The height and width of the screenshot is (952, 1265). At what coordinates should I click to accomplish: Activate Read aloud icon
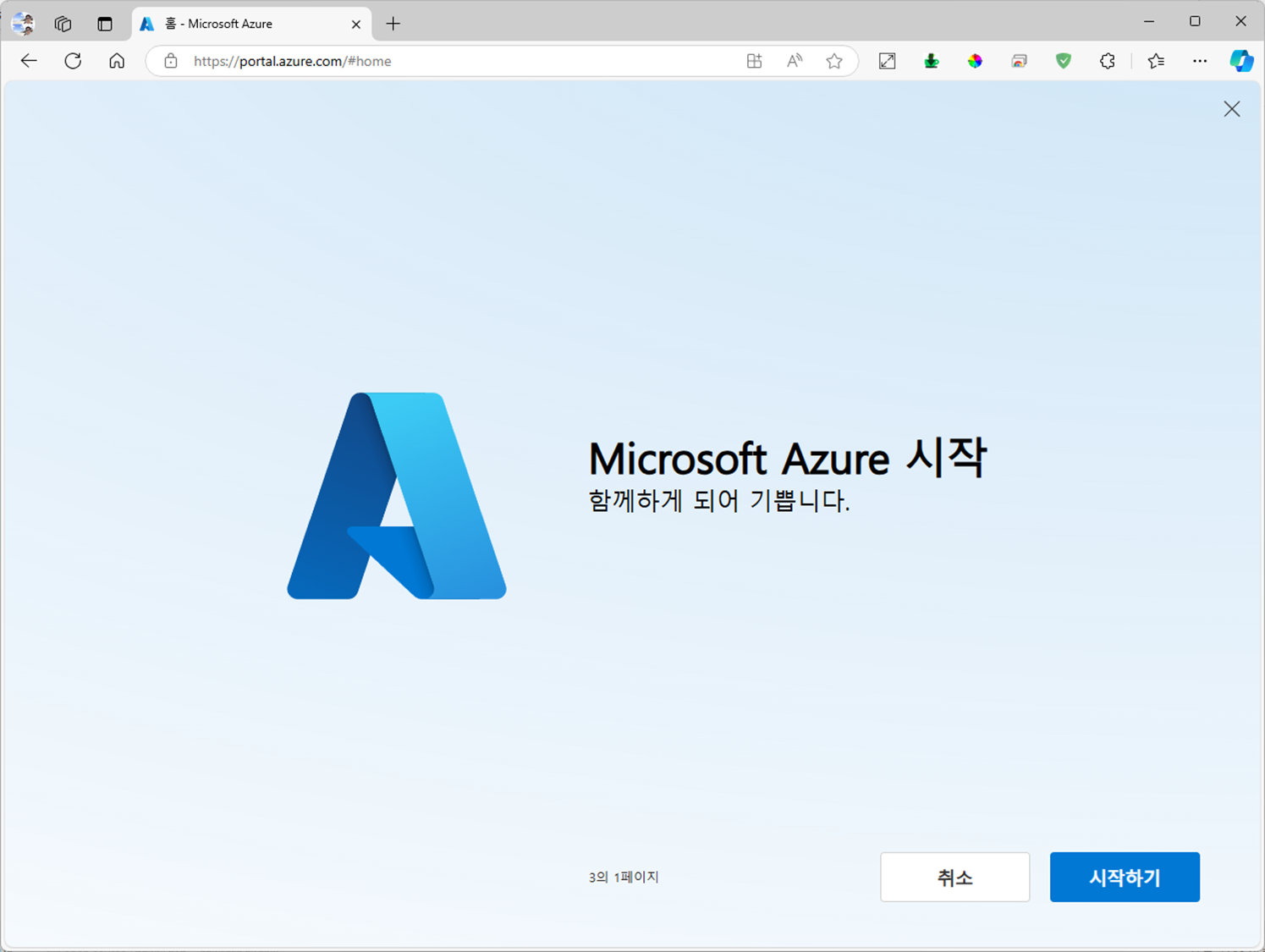point(795,61)
